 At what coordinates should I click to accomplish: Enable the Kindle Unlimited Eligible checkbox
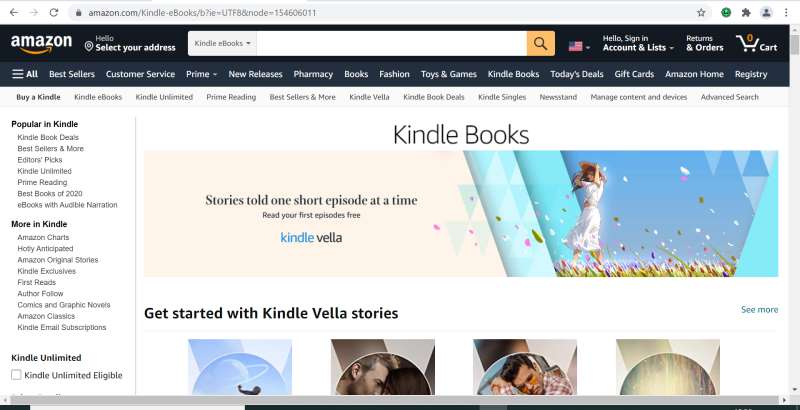[16, 375]
